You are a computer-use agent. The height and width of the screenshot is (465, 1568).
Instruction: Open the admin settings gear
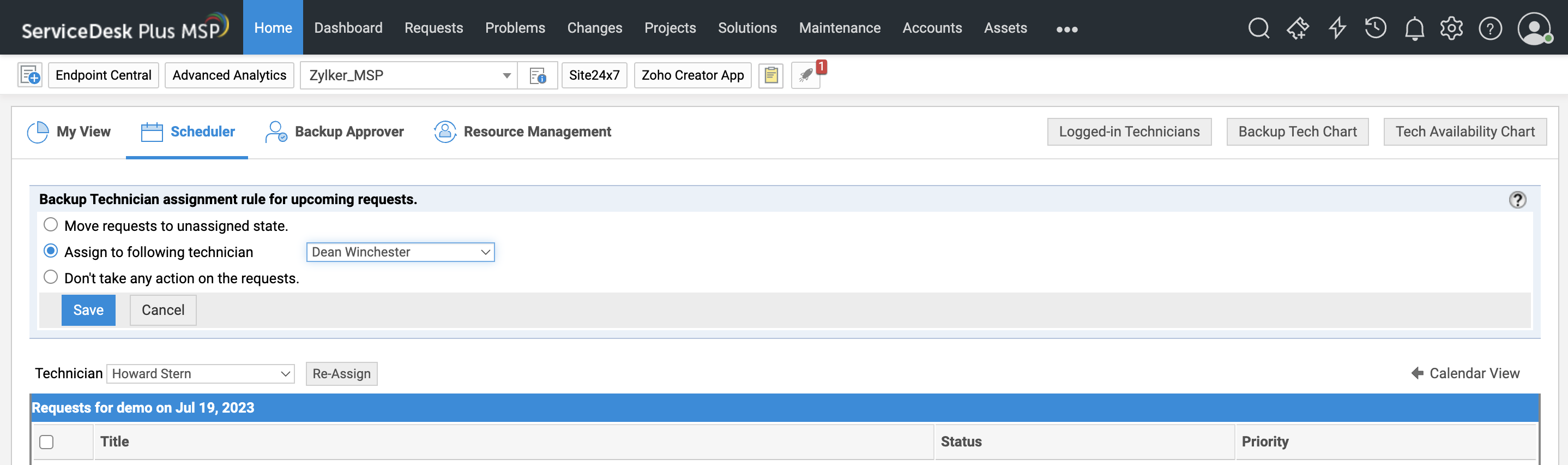[x=1452, y=28]
